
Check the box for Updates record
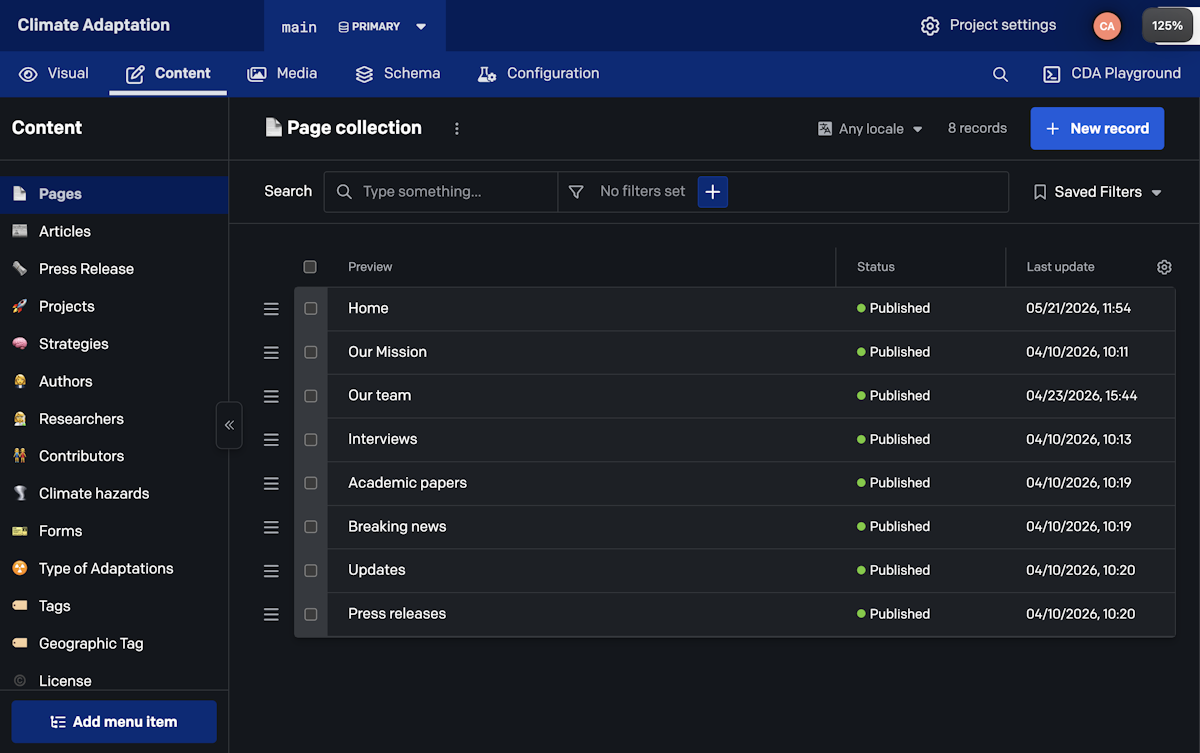pyautogui.click(x=311, y=571)
